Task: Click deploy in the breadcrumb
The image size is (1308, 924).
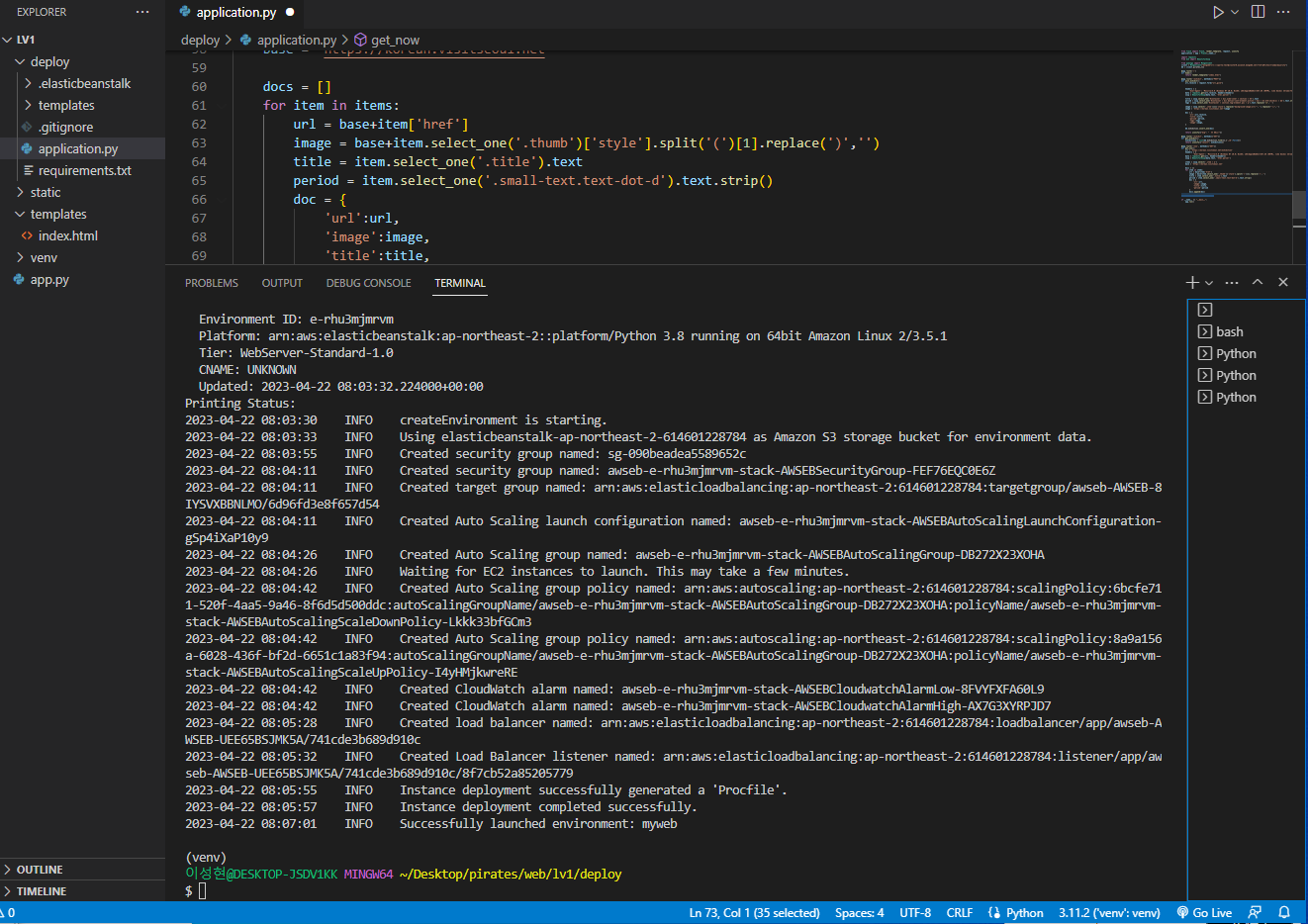Action: point(200,40)
